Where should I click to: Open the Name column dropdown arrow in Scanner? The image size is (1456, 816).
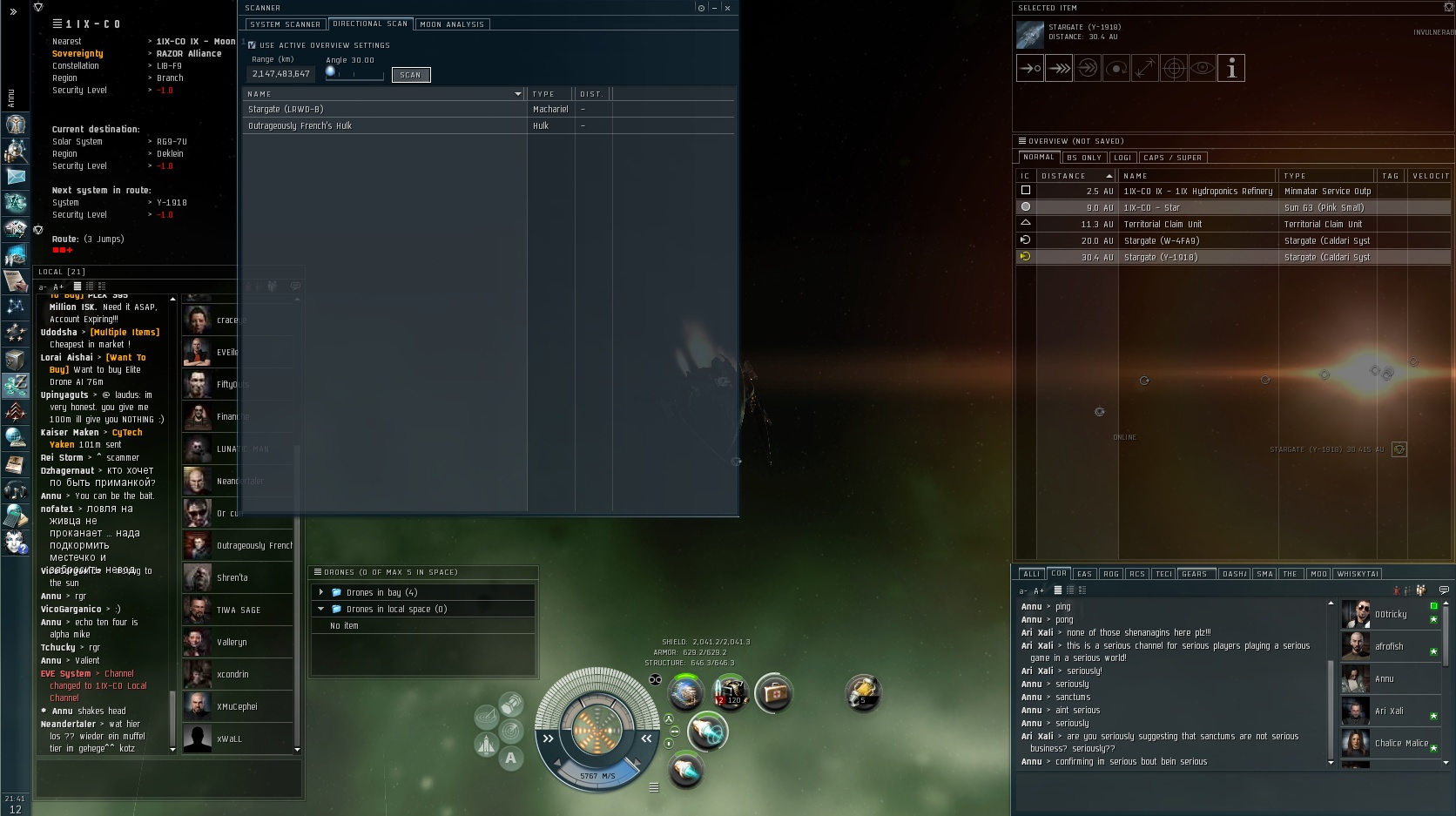pyautogui.click(x=518, y=94)
